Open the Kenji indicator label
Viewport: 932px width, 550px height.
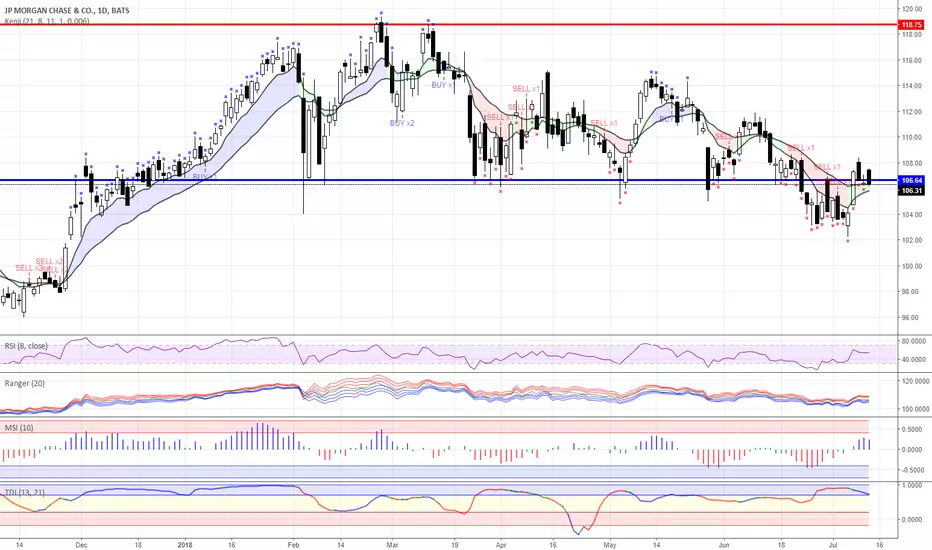(x=47, y=21)
